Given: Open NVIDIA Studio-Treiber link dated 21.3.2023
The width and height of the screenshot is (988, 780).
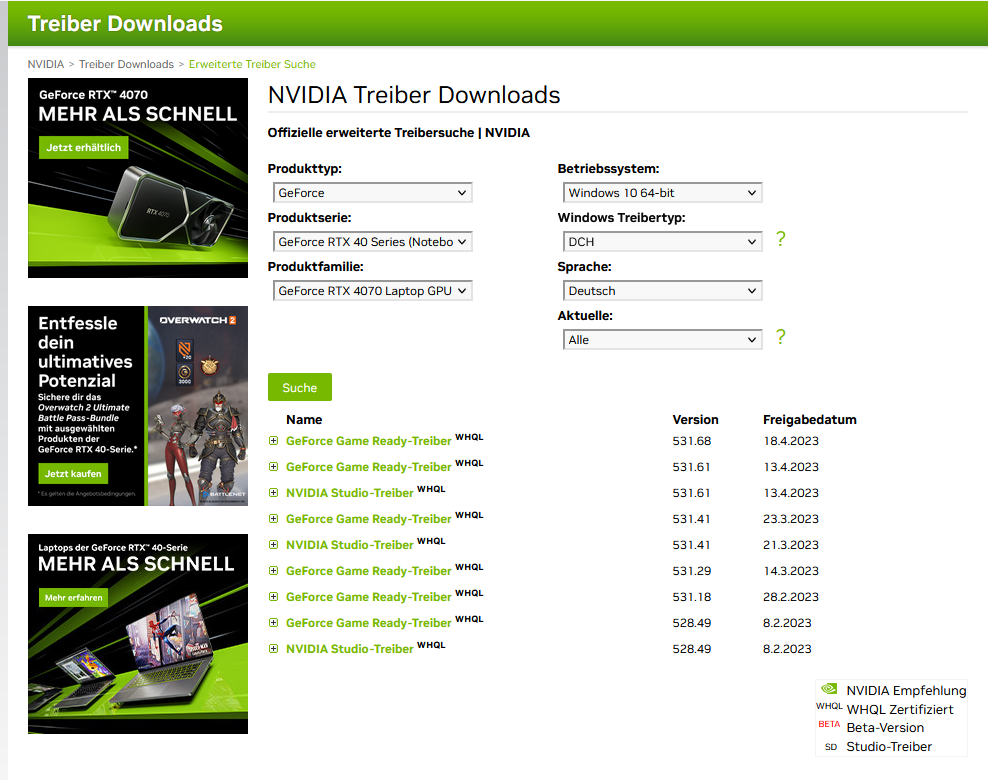Looking at the screenshot, I should pyautogui.click(x=350, y=544).
